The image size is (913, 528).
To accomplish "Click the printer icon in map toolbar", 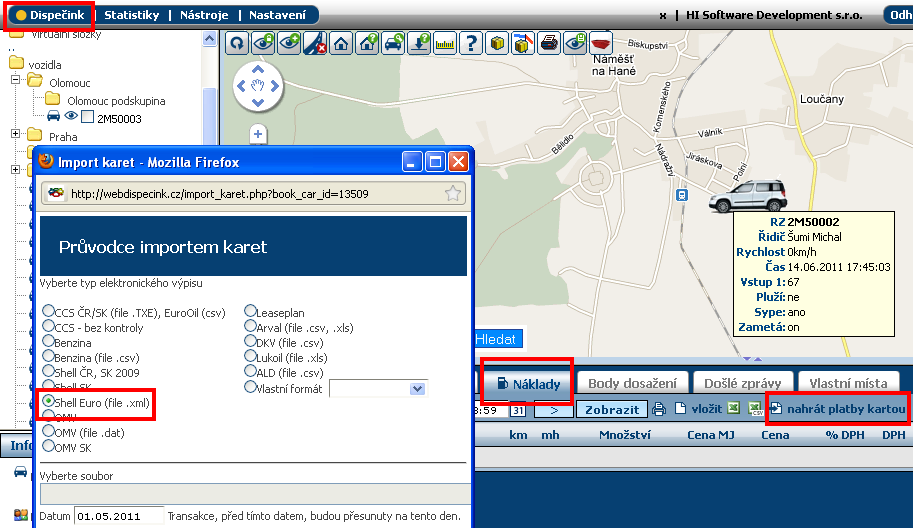I will coord(549,43).
